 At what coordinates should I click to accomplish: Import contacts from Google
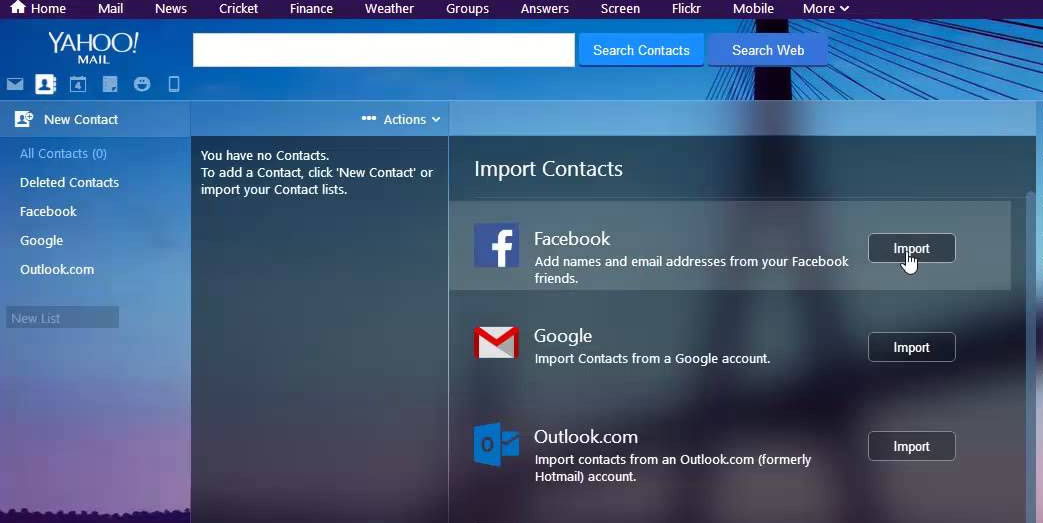point(911,347)
